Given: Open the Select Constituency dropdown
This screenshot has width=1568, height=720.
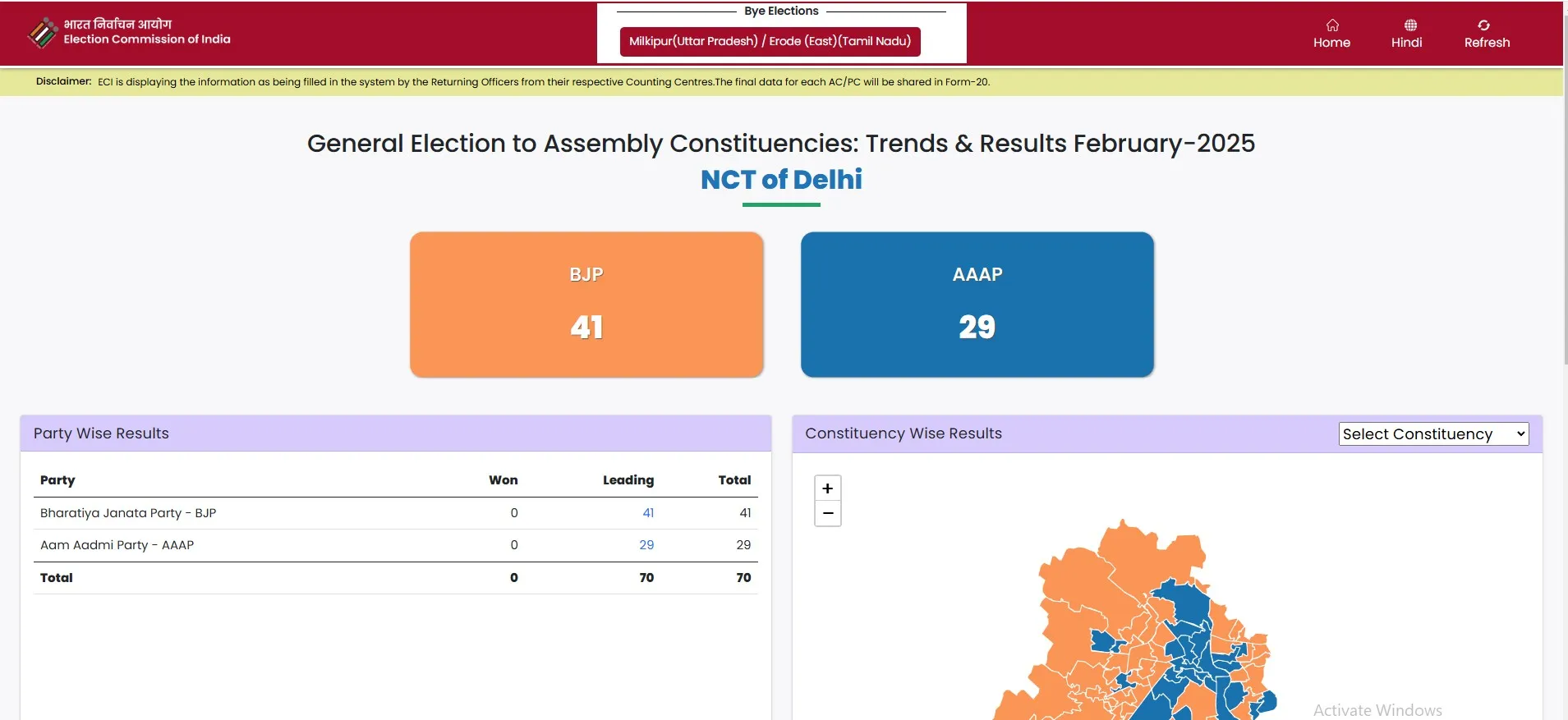Looking at the screenshot, I should [x=1432, y=433].
